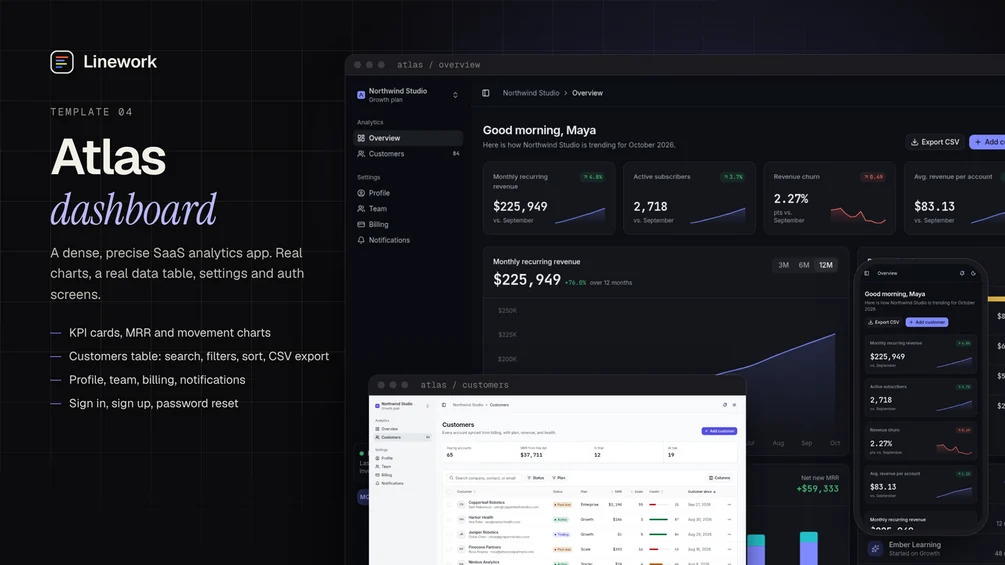Click Export CSV in the overview window
Screen dimensions: 1005x565
[935, 142]
